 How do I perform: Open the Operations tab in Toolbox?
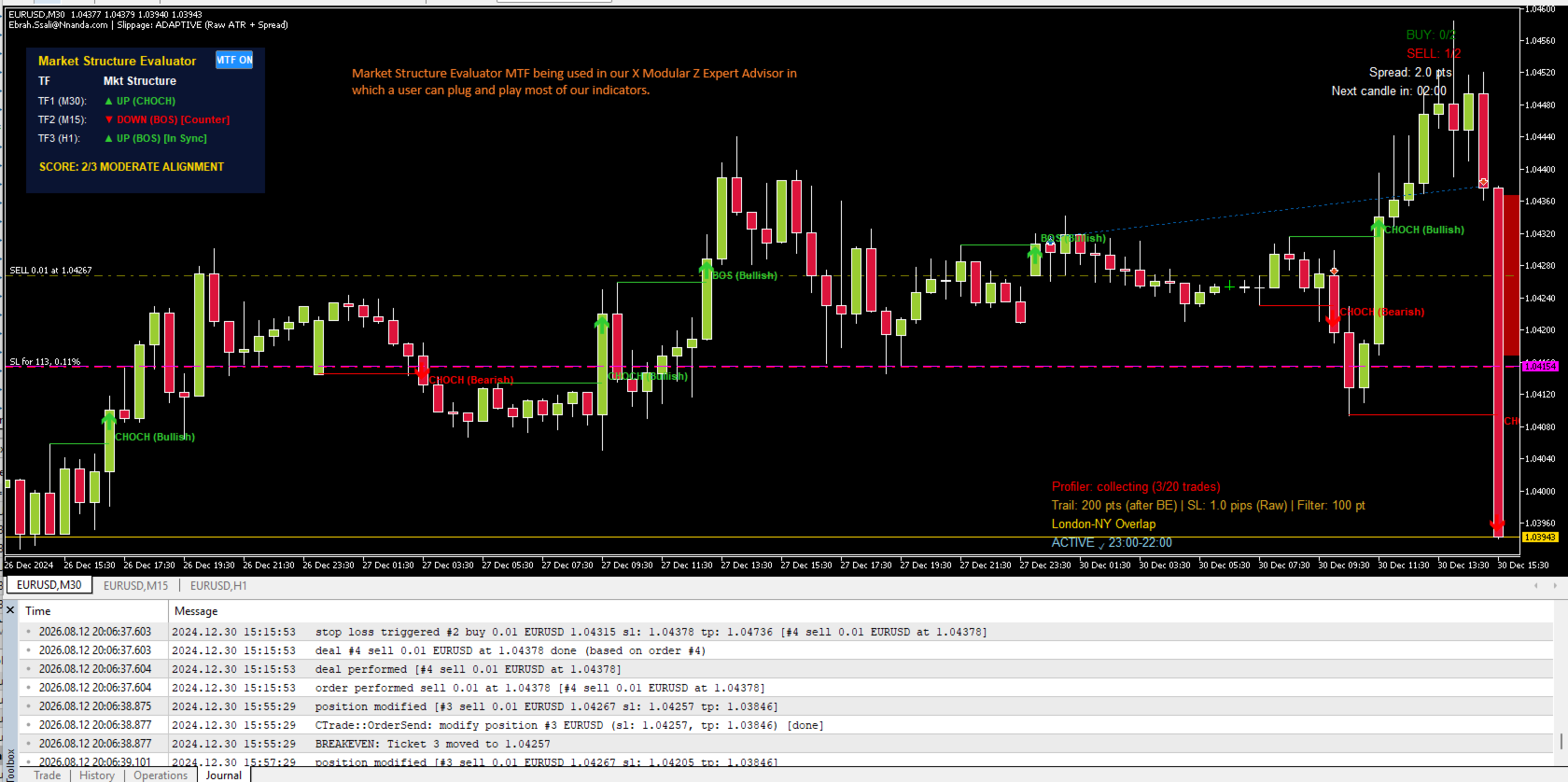[161, 775]
